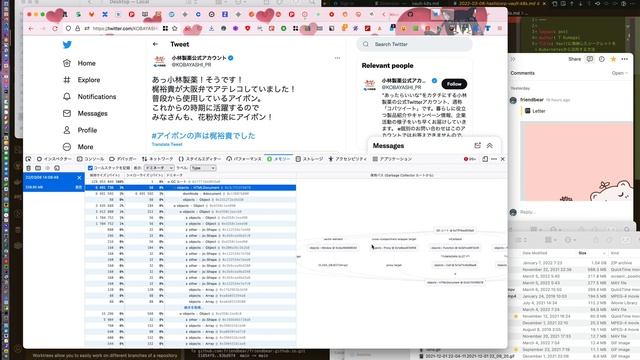Click the tweet author's avatar
This screenshot has height=360, width=640.
(160, 61)
